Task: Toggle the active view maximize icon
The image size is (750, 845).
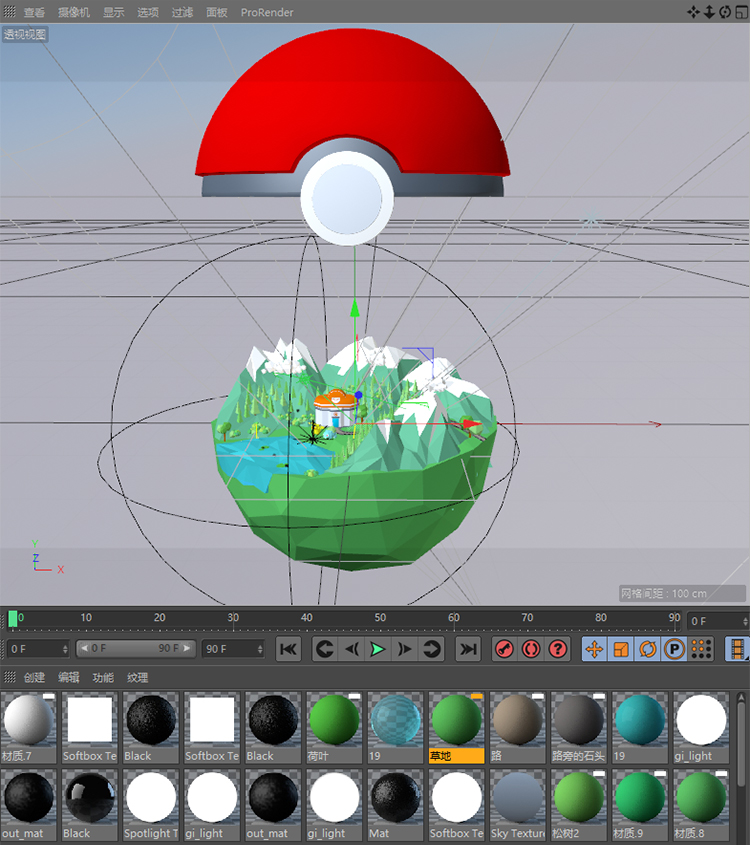Action: coord(741,12)
